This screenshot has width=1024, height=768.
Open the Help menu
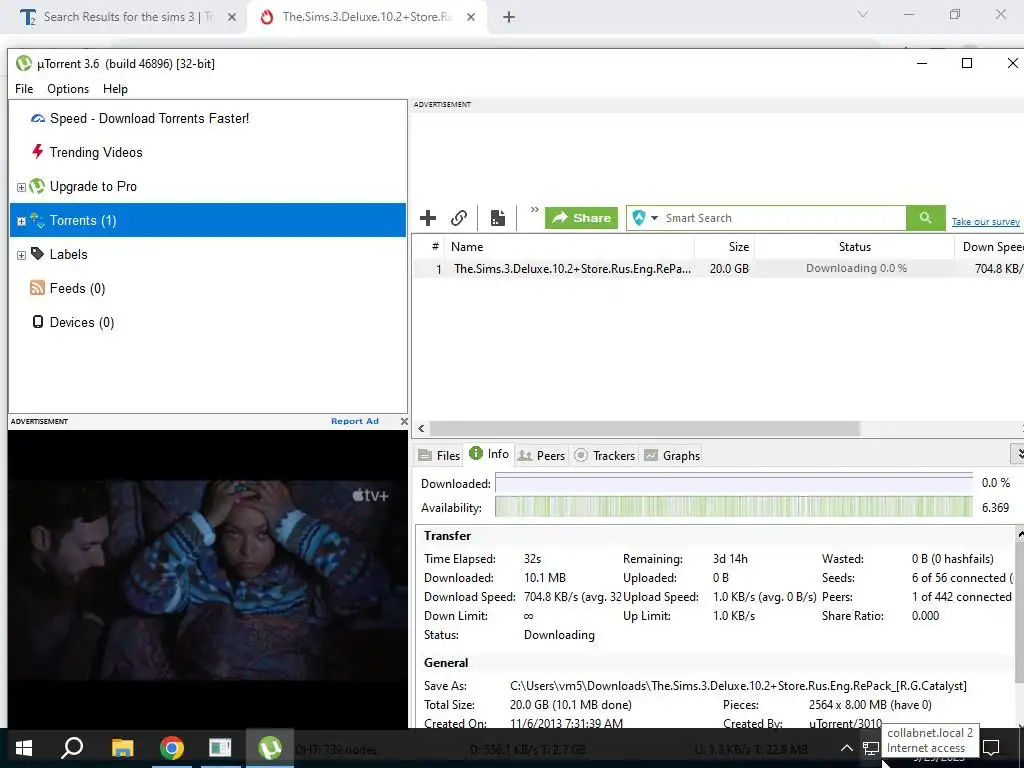[x=115, y=89]
